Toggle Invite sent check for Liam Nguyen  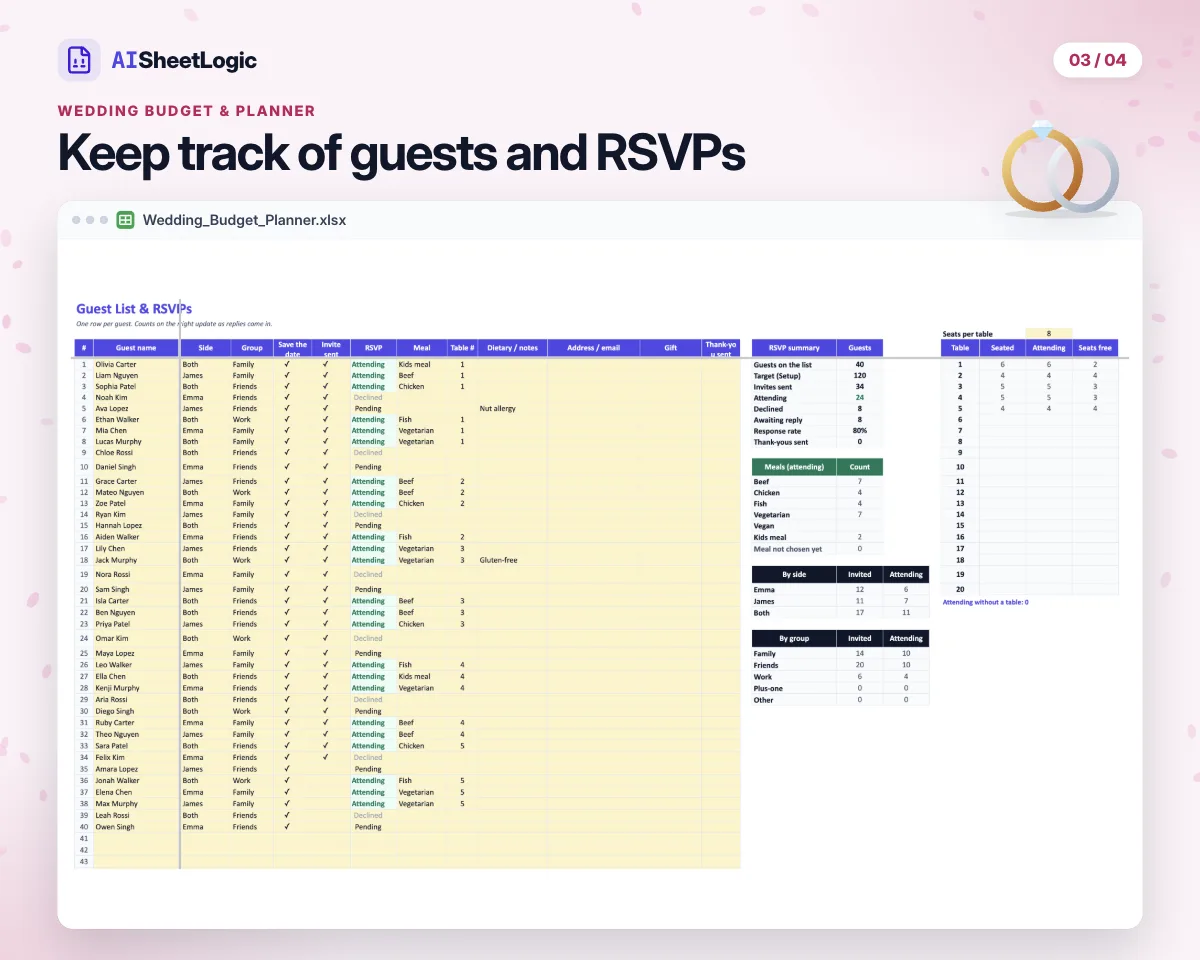(326, 375)
